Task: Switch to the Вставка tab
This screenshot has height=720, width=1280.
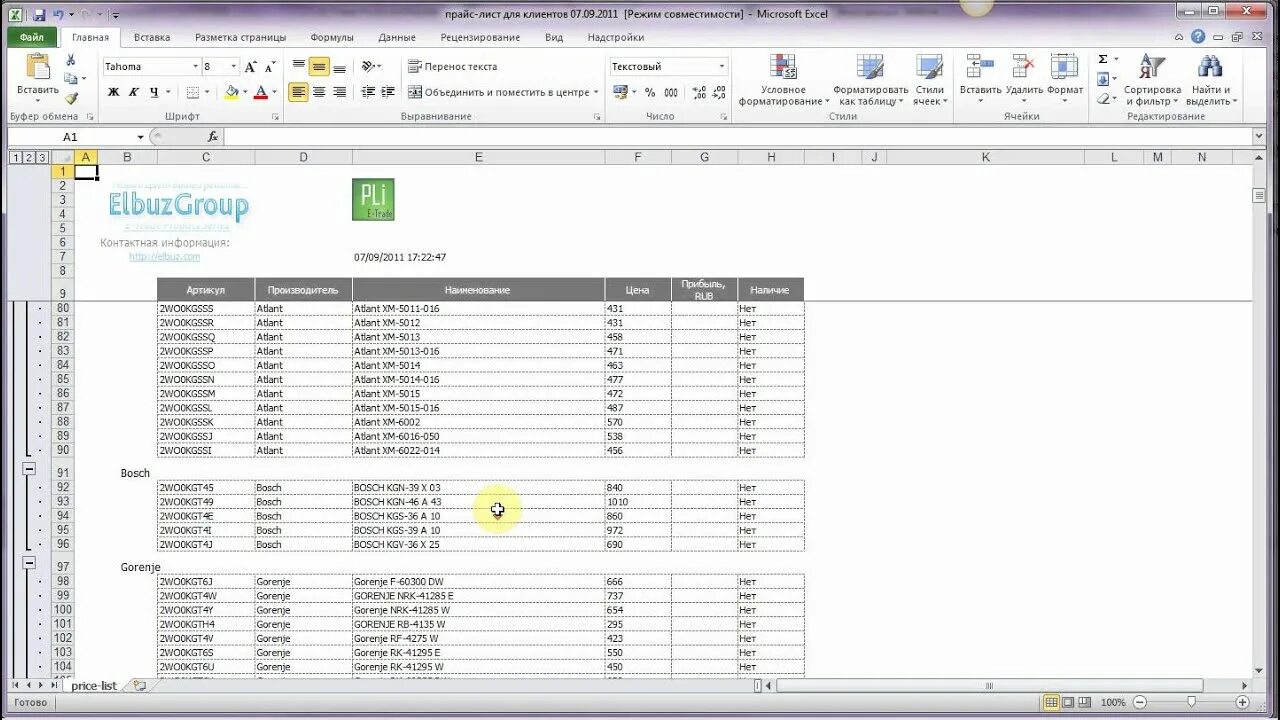Action: click(152, 37)
